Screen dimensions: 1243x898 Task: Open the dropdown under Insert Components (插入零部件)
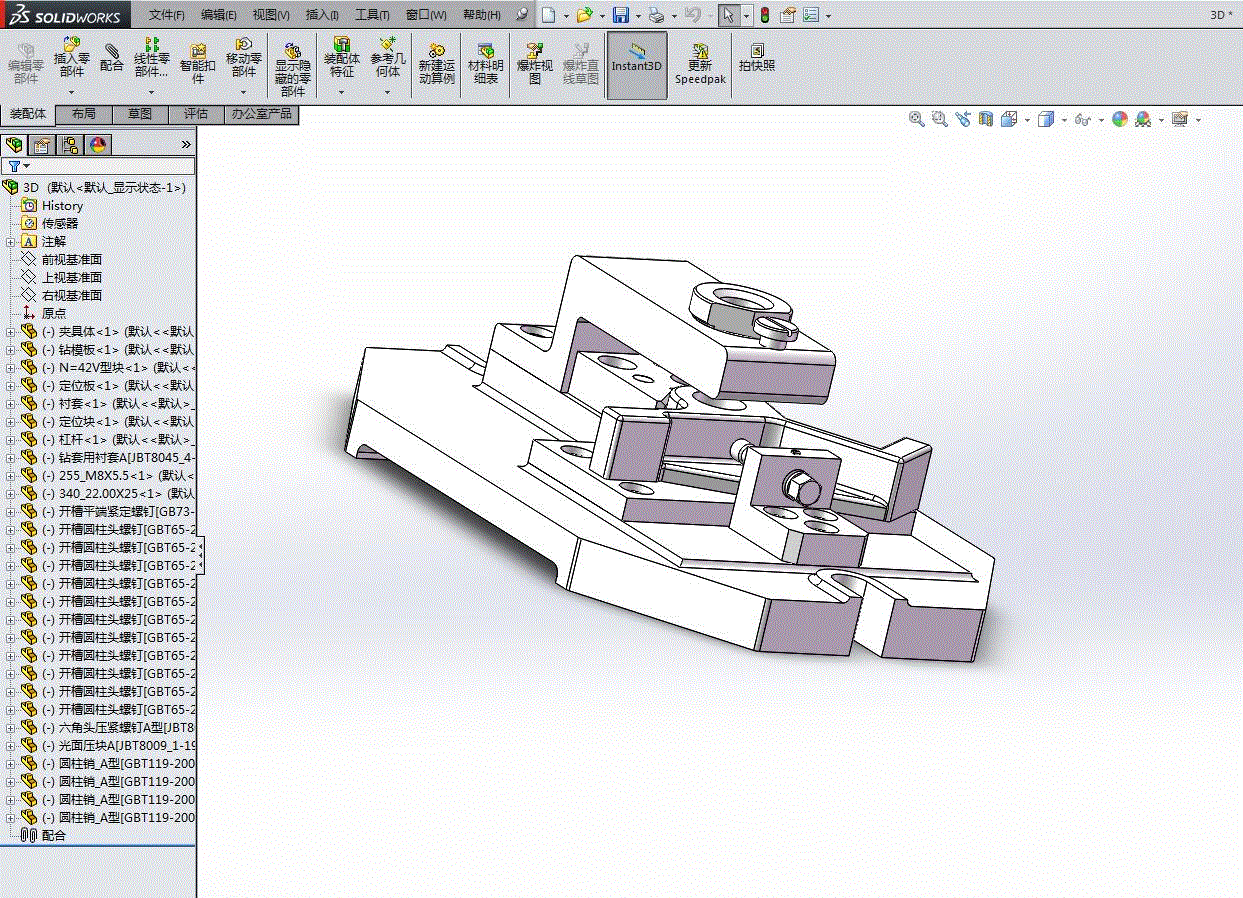(x=71, y=91)
